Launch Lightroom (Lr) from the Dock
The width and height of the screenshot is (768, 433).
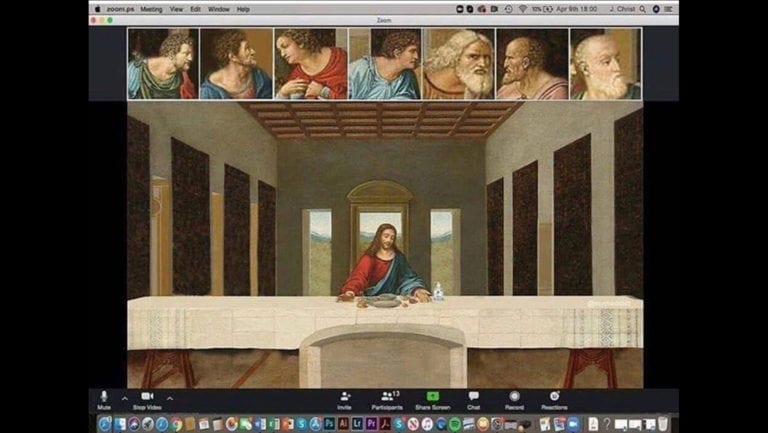point(357,424)
